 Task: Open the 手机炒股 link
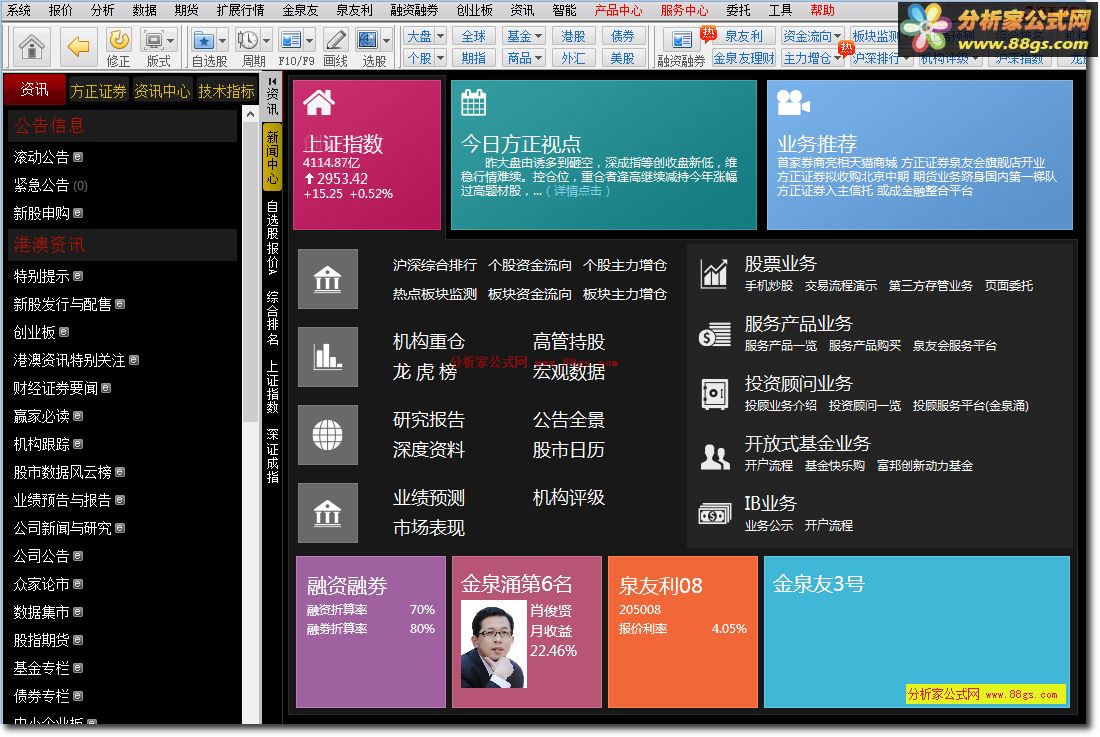click(769, 285)
